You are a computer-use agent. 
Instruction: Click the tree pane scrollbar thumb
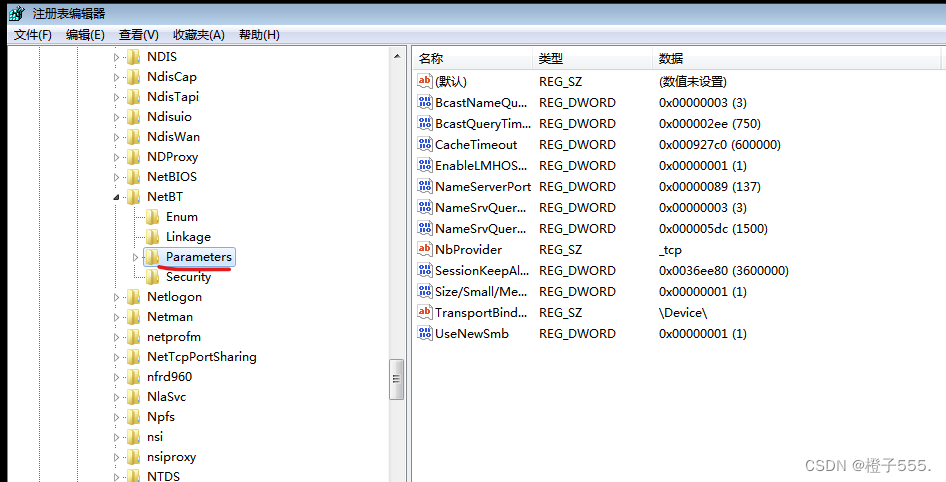[397, 379]
